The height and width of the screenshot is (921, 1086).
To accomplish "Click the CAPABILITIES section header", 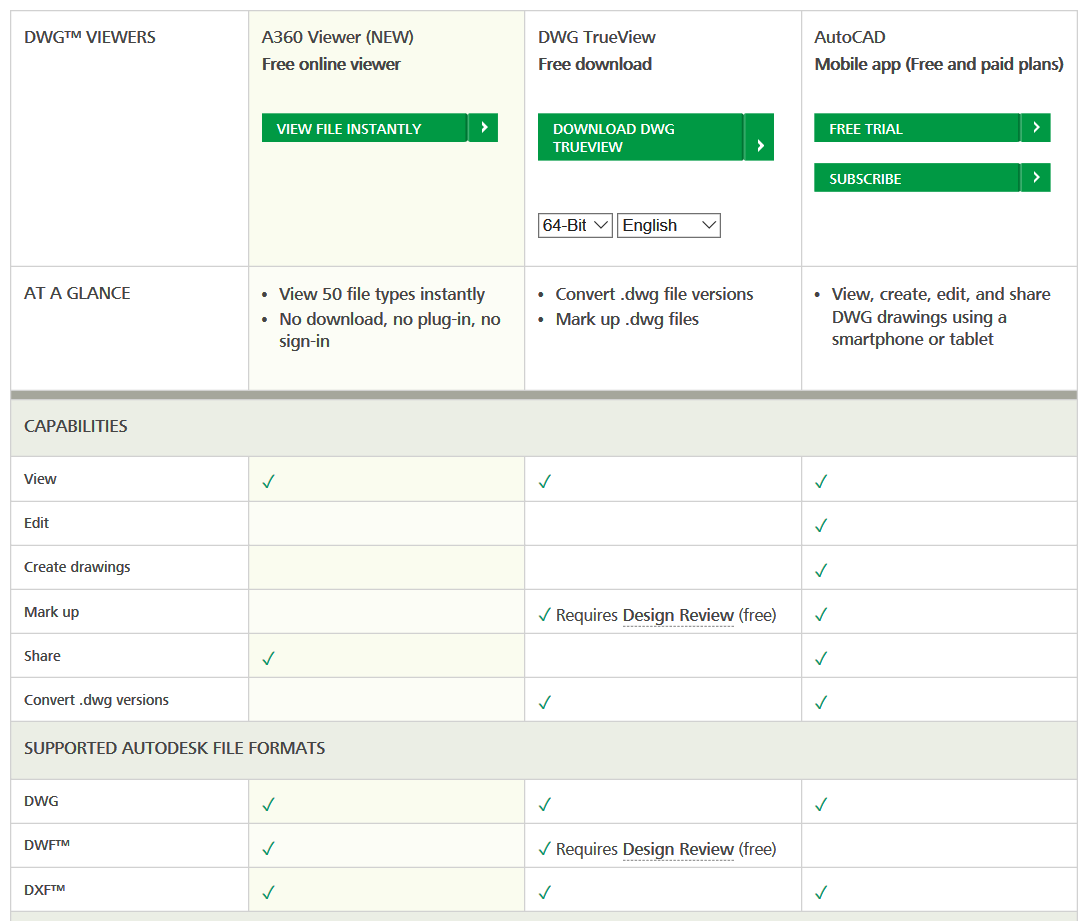I will click(75, 426).
